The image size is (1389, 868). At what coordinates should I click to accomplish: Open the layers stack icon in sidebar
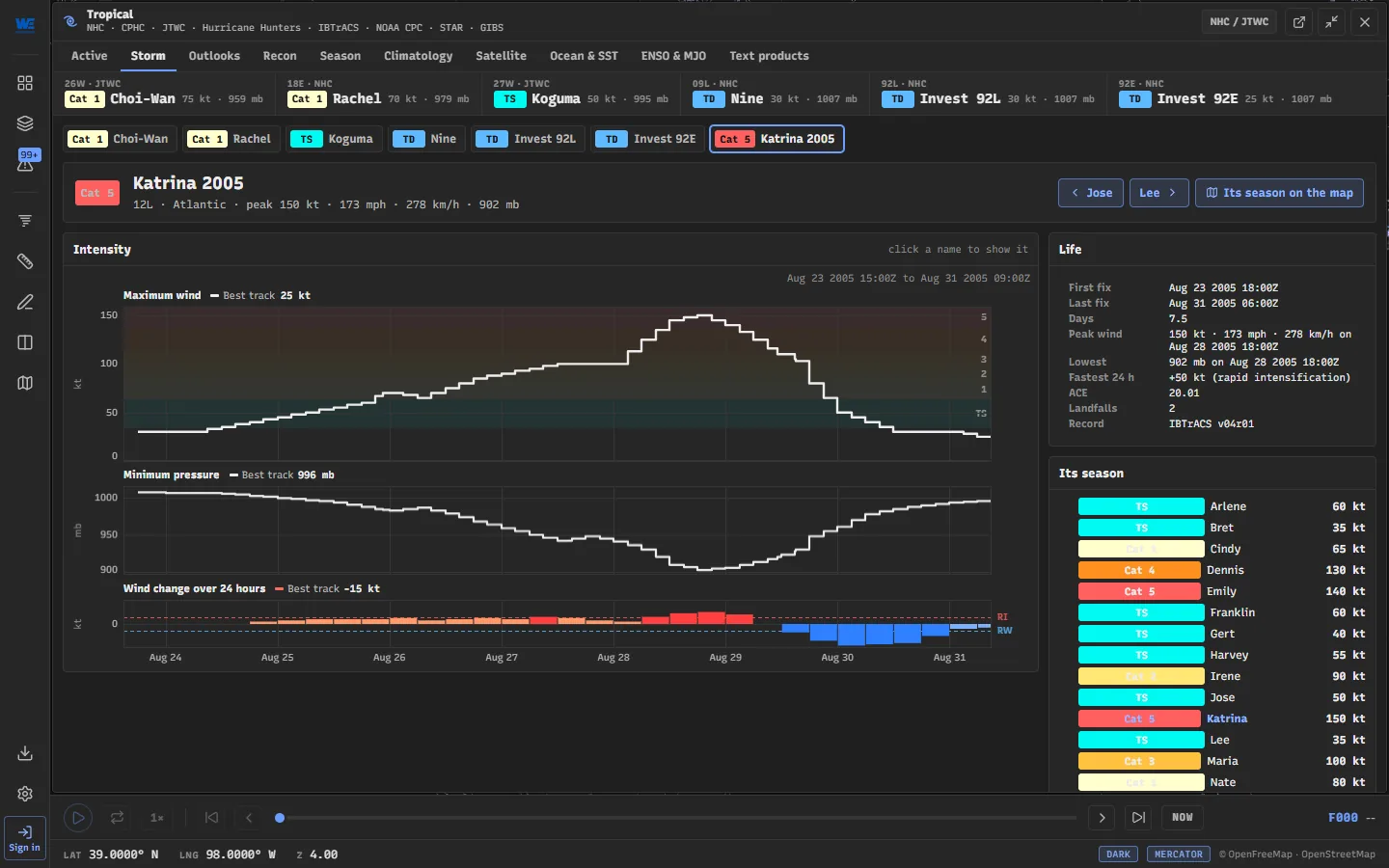pyautogui.click(x=25, y=123)
